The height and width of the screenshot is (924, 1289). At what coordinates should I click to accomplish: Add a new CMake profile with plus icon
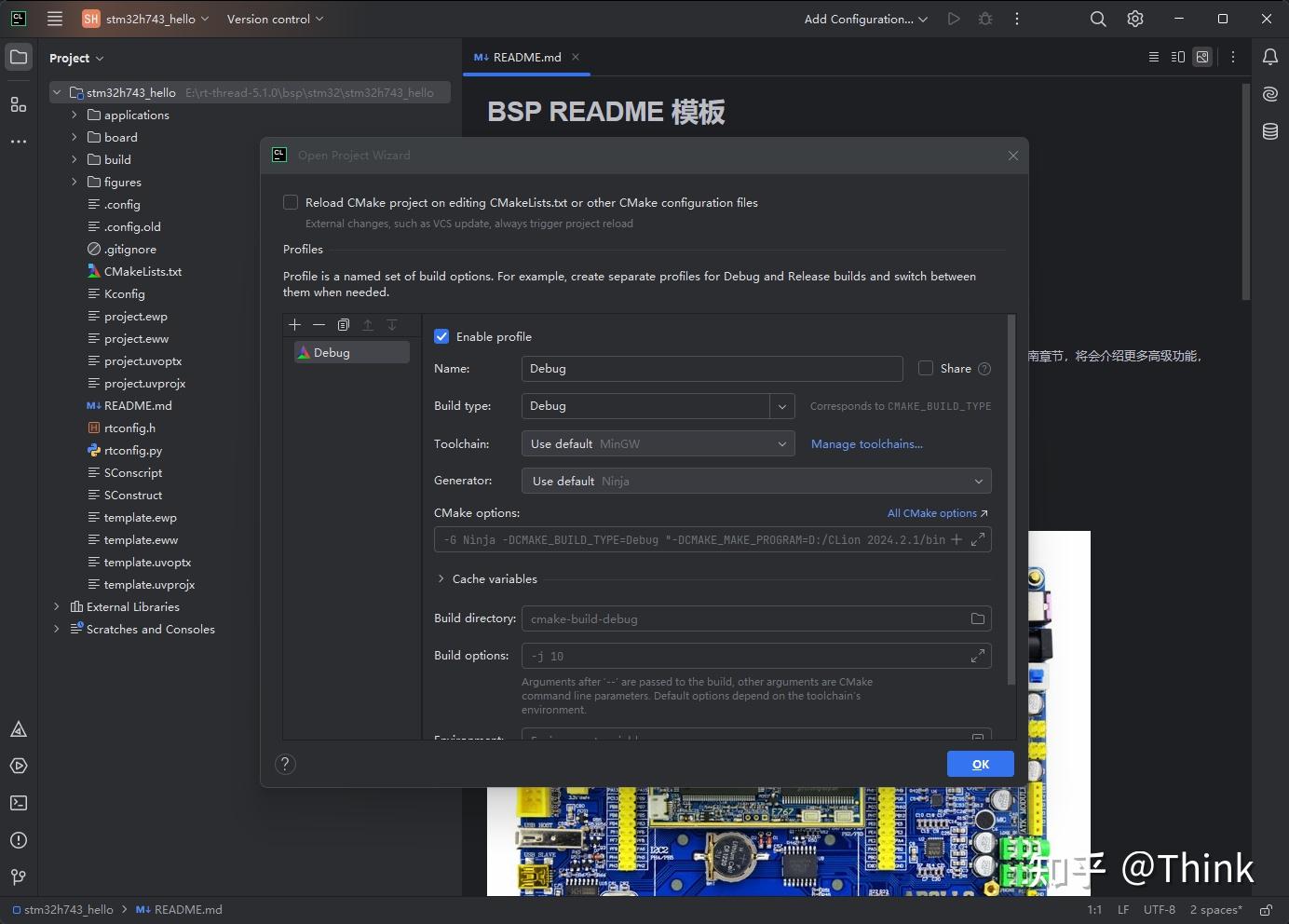coord(294,325)
